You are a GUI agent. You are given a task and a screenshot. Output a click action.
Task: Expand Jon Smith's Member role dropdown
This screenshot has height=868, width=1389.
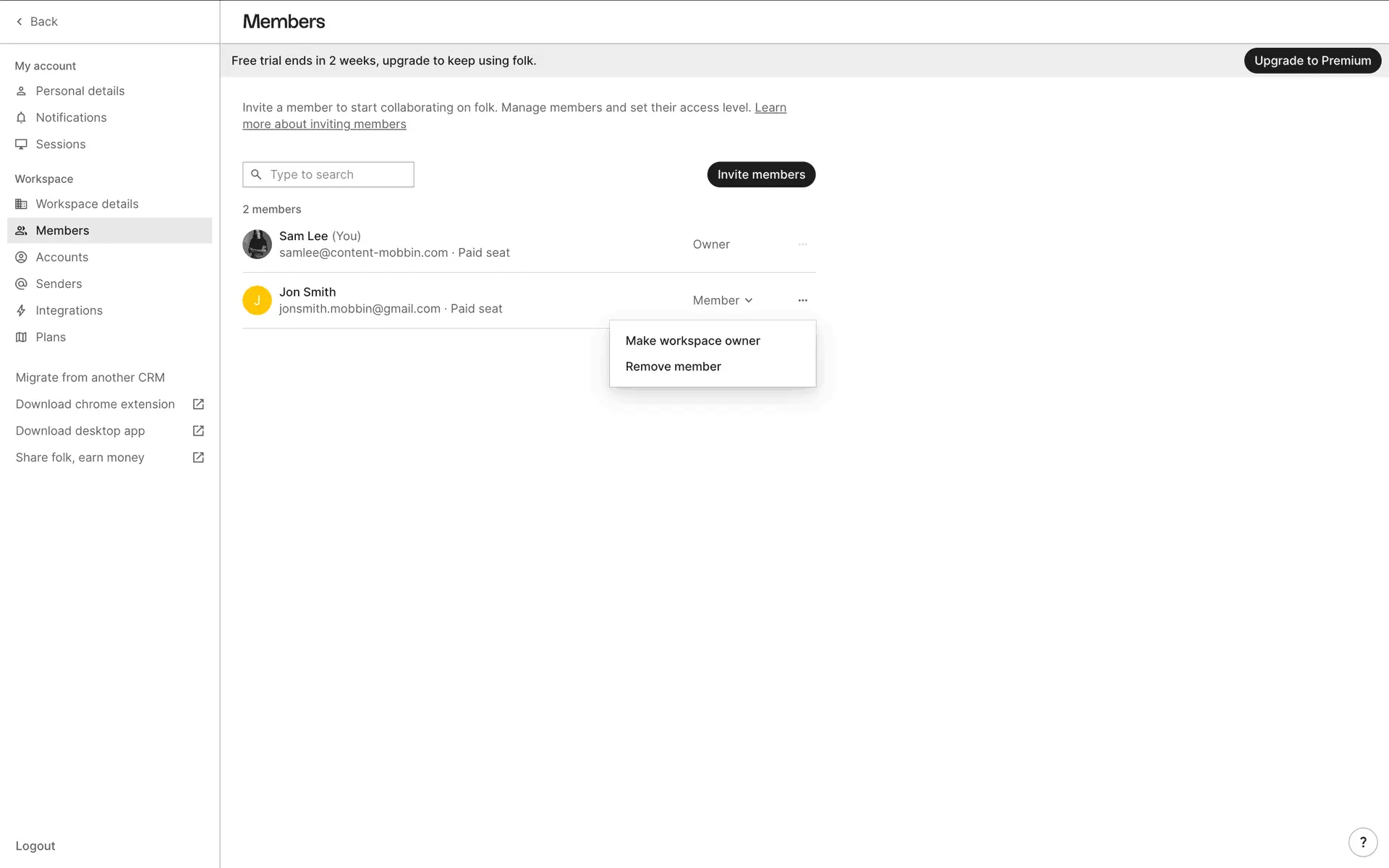tap(722, 300)
